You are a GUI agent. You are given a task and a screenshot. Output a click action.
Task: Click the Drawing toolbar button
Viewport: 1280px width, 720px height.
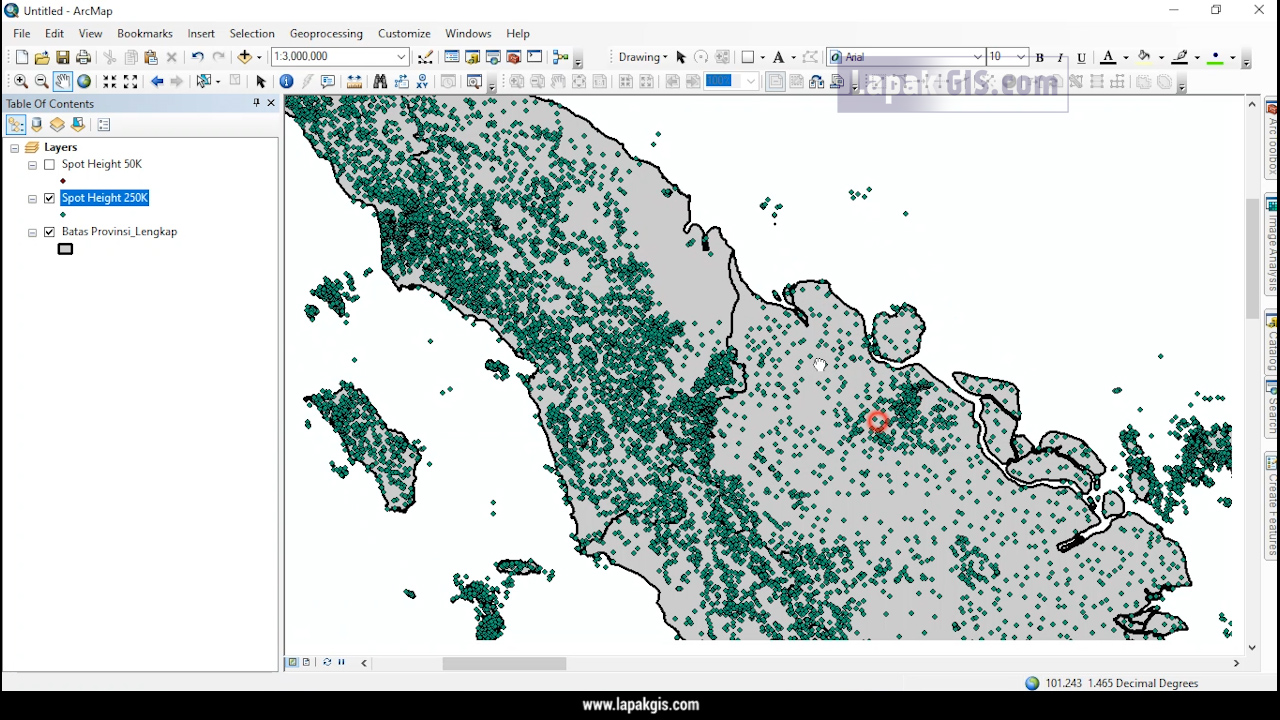(x=642, y=57)
